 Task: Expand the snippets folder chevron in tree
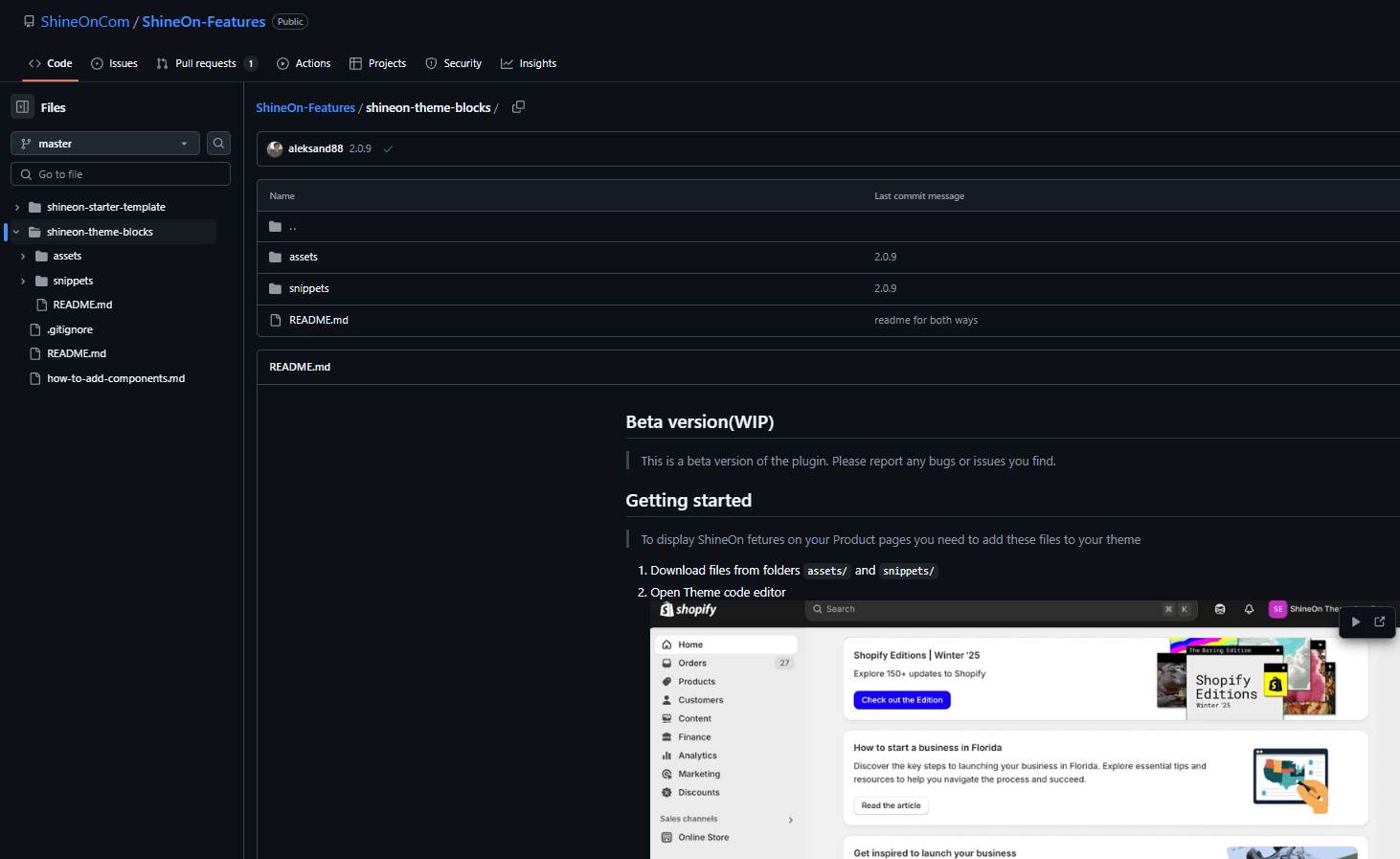(x=23, y=281)
